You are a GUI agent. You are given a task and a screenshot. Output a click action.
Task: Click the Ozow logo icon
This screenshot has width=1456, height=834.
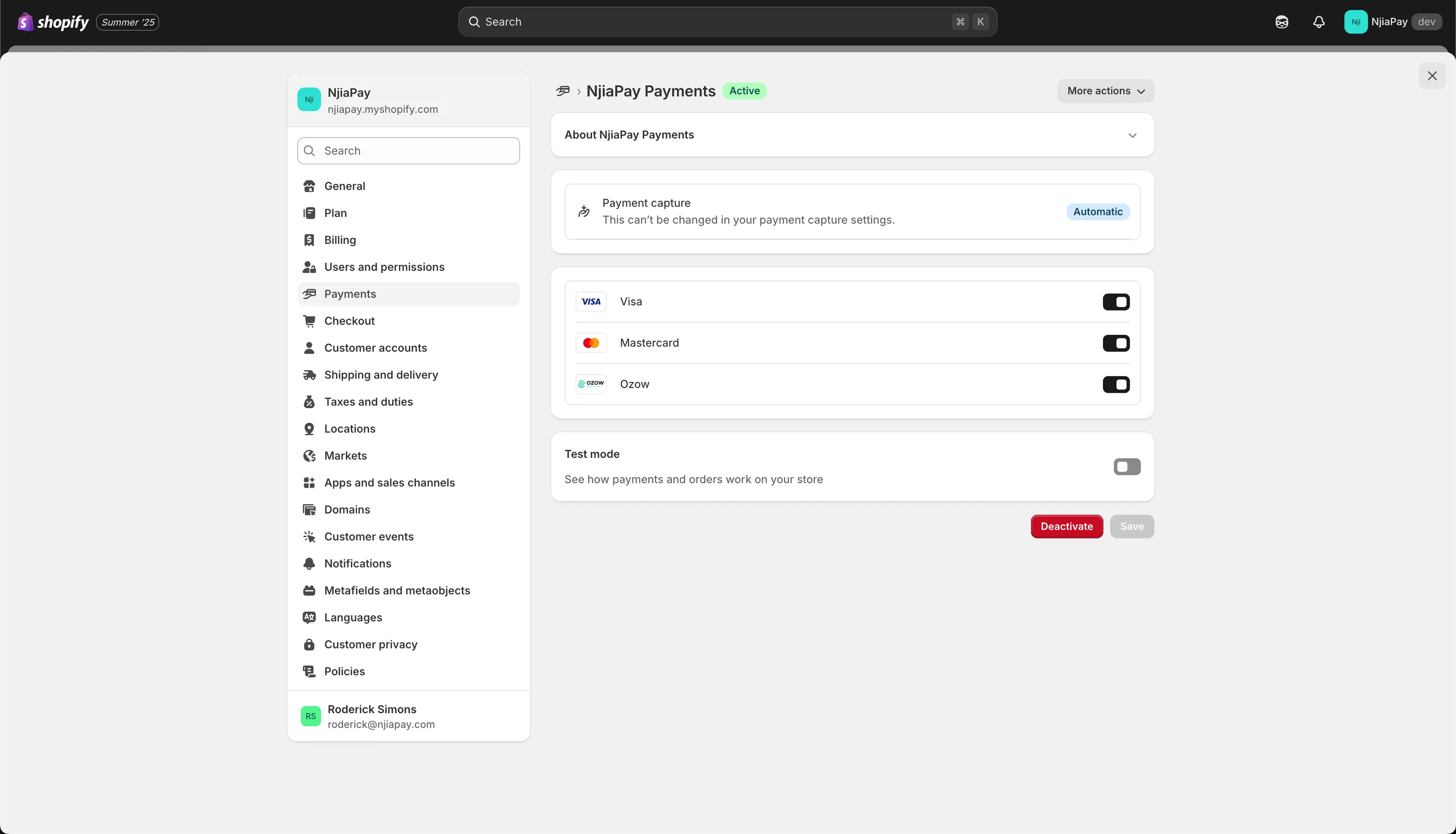(591, 384)
